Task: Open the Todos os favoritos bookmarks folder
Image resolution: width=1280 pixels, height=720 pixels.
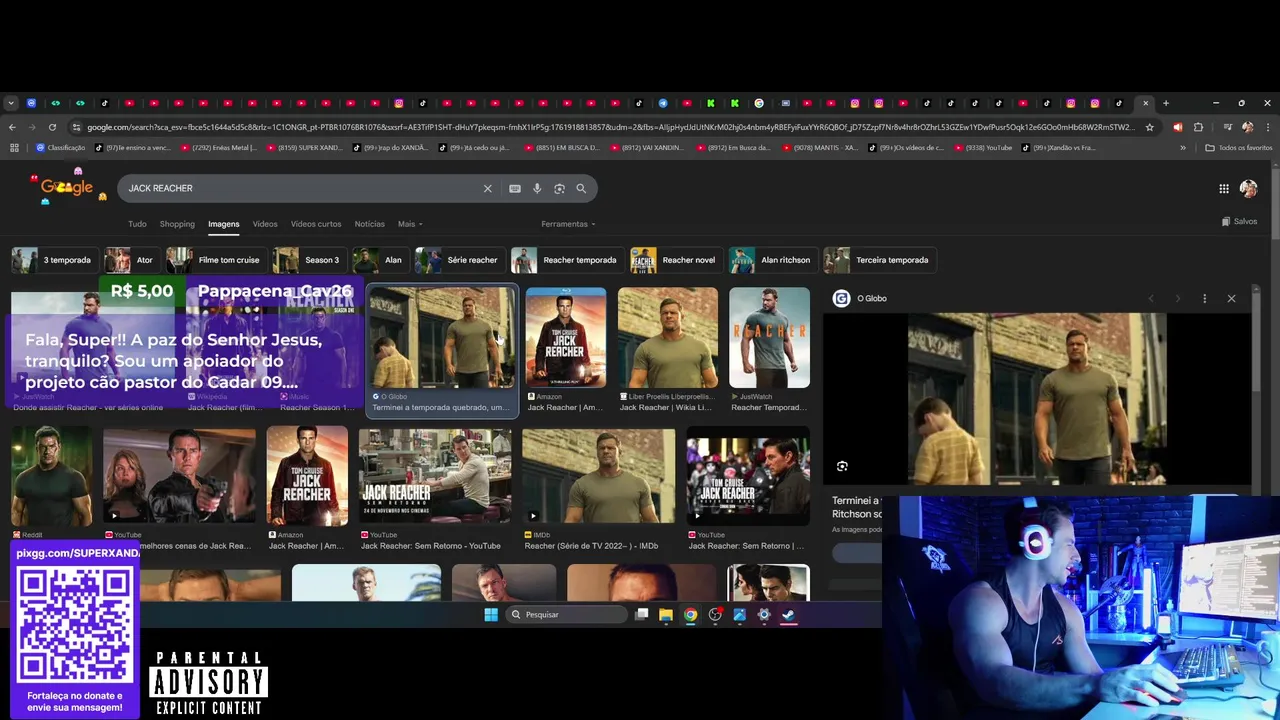Action: pos(1239,148)
